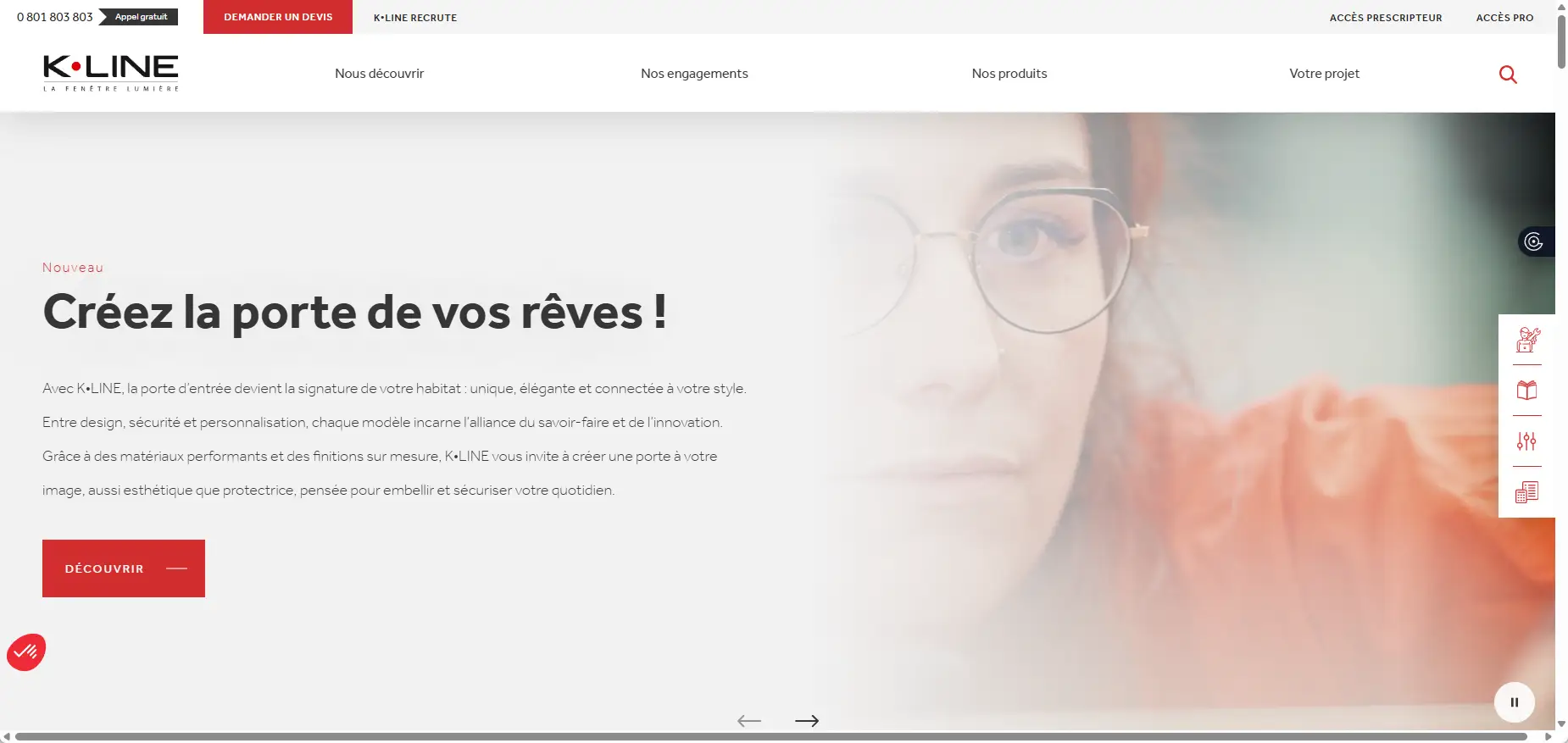The height and width of the screenshot is (743, 1568).
Task: Open the configurator sliders sidebar icon
Action: (1527, 441)
